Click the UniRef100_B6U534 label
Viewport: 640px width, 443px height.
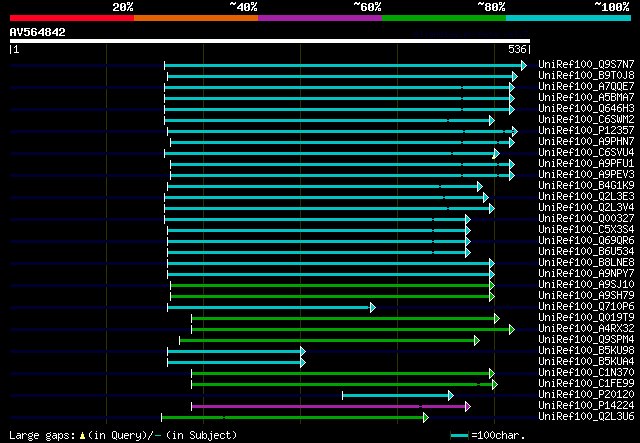tap(586, 252)
